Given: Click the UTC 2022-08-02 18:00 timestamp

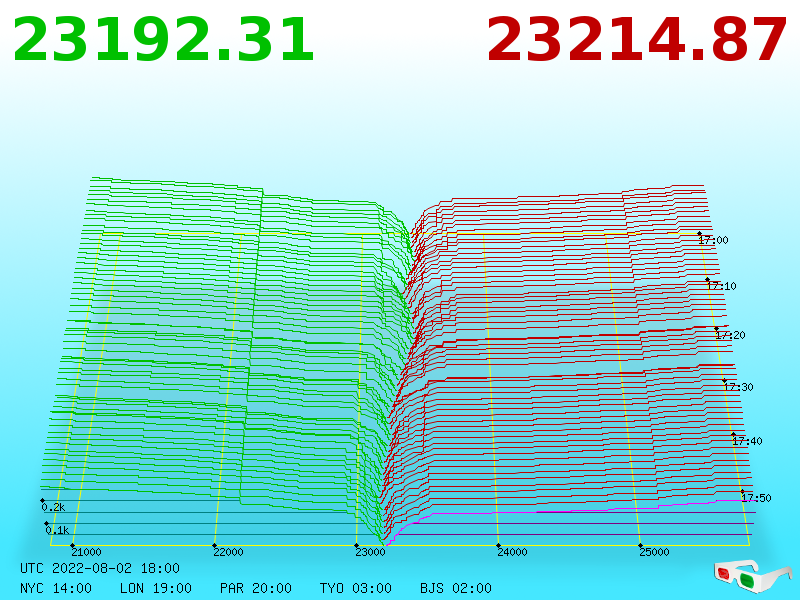Looking at the screenshot, I should (100, 568).
